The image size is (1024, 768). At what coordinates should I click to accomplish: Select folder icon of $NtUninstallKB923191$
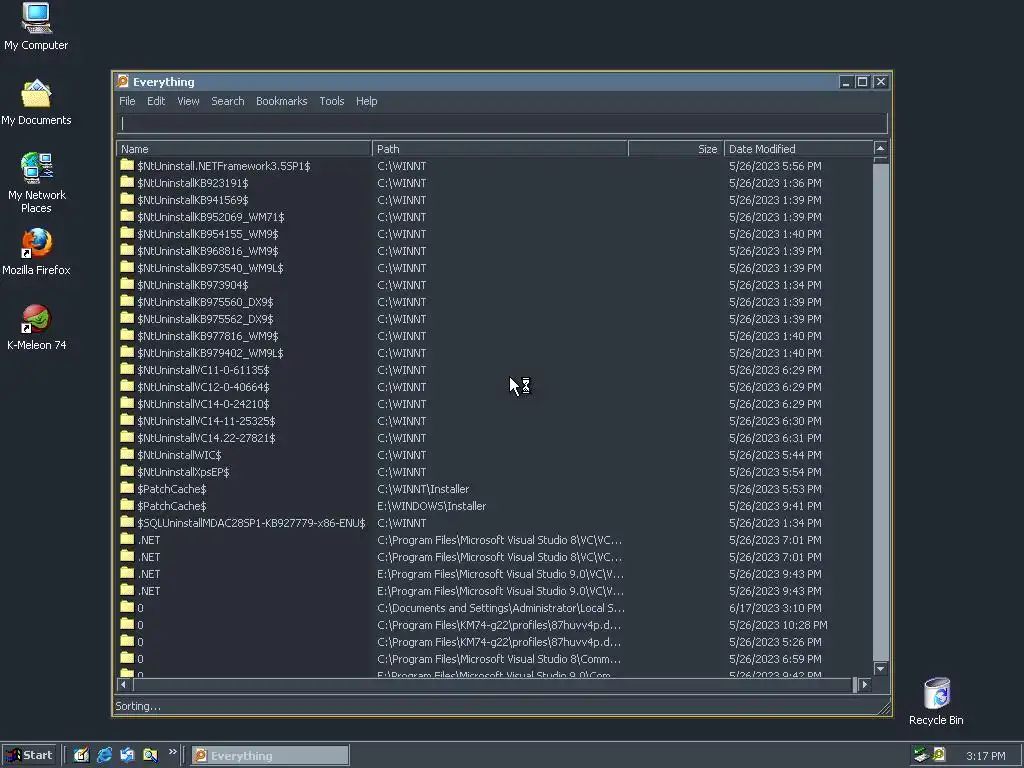coord(127,182)
